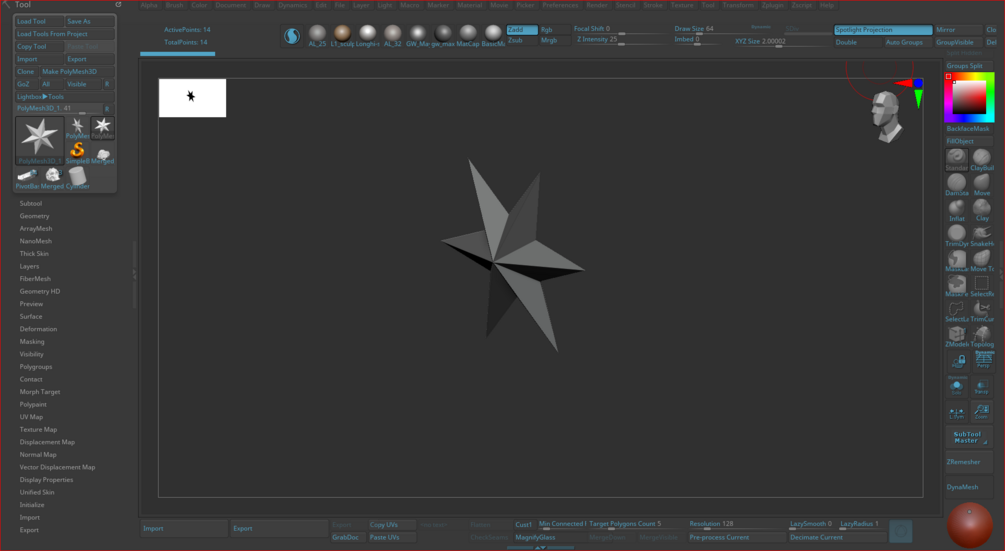Screen dimensions: 1005x551
Task: Select the MatCap material sphere
Action: coord(468,35)
